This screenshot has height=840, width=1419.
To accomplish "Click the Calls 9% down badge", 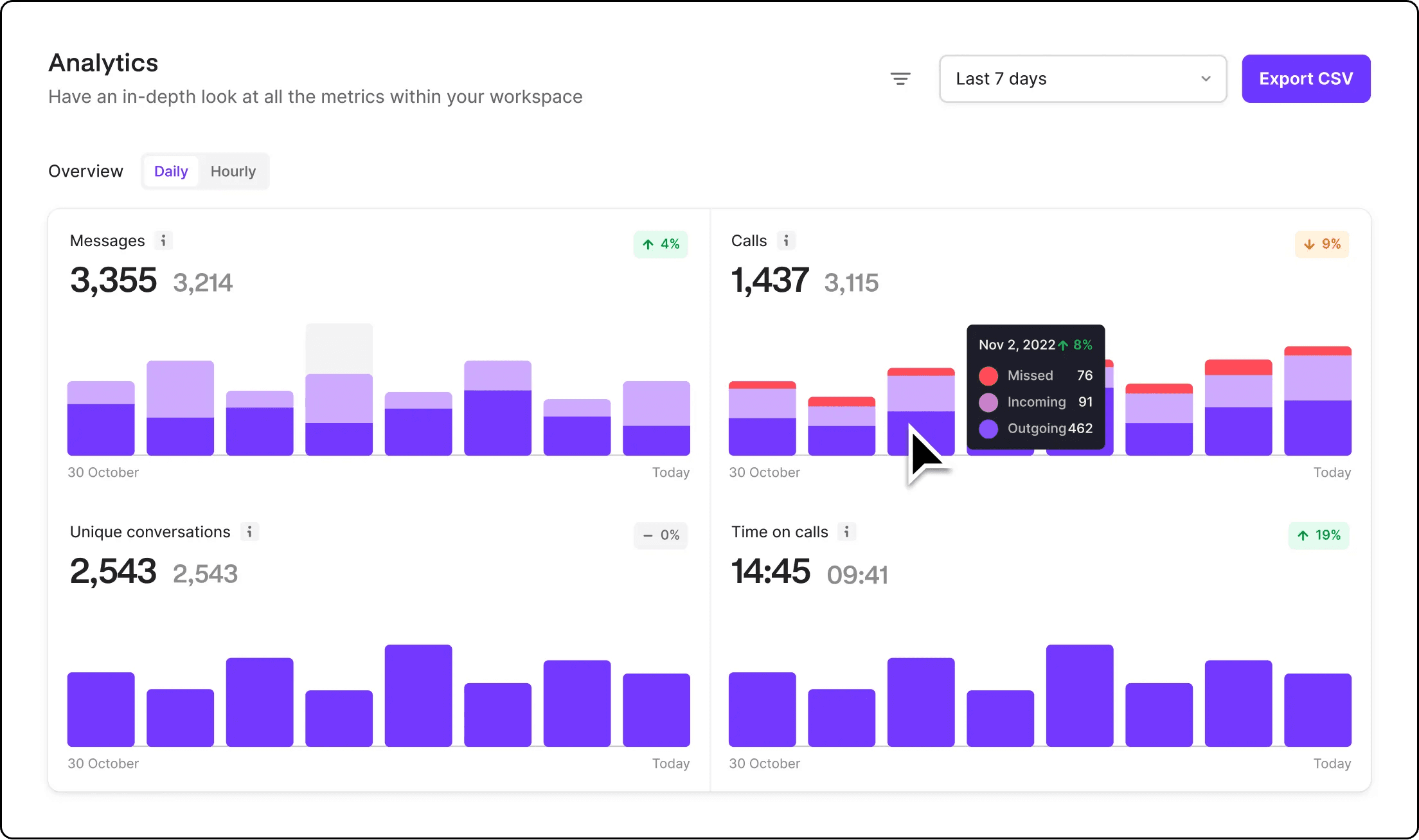I will [x=1321, y=244].
